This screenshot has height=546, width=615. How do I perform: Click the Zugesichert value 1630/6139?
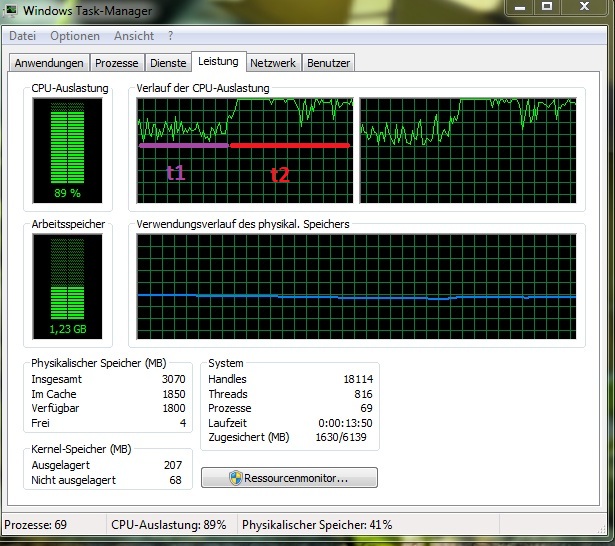pyautogui.click(x=341, y=437)
